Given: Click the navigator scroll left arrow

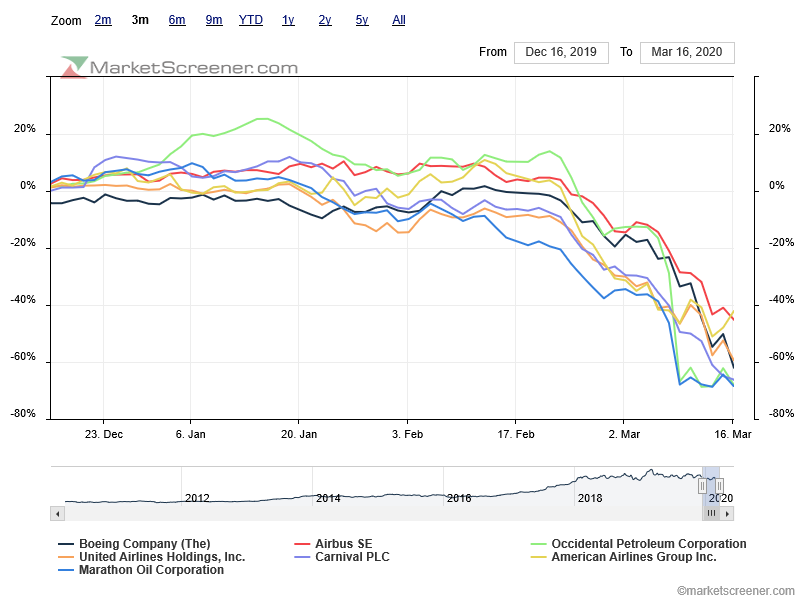Looking at the screenshot, I should point(58,513).
